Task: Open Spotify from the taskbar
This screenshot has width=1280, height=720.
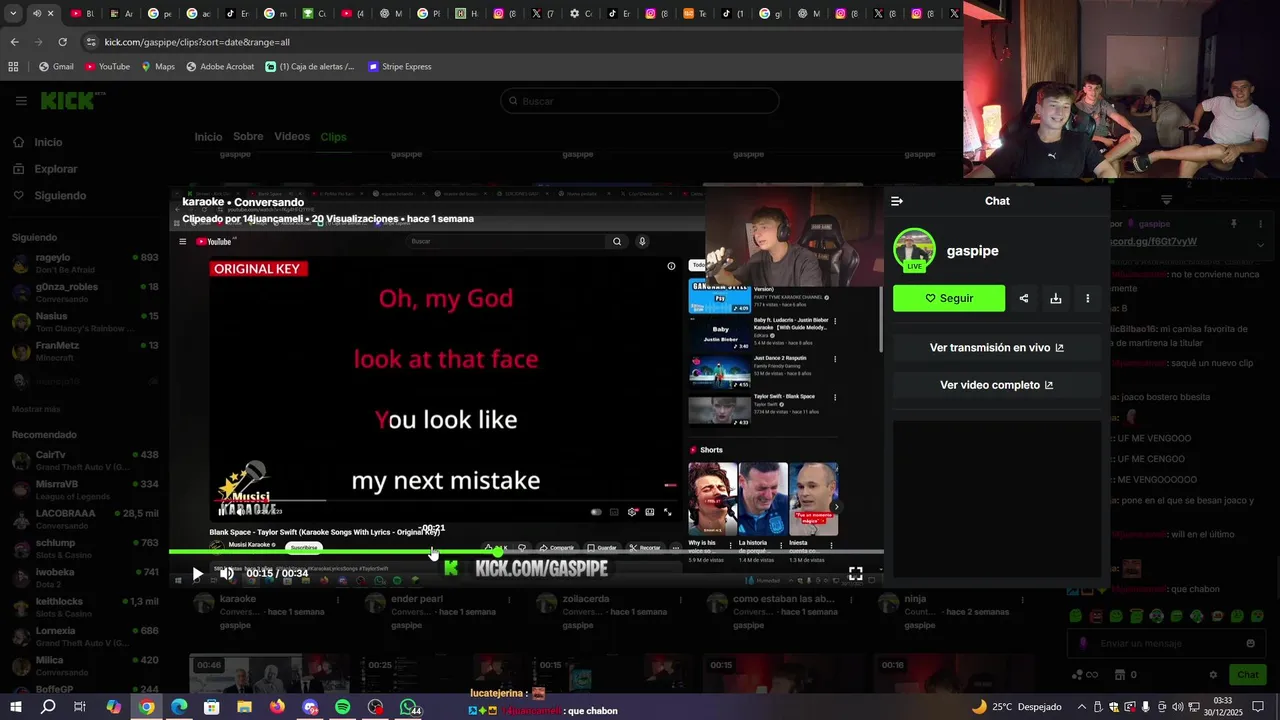Action: pyautogui.click(x=342, y=707)
